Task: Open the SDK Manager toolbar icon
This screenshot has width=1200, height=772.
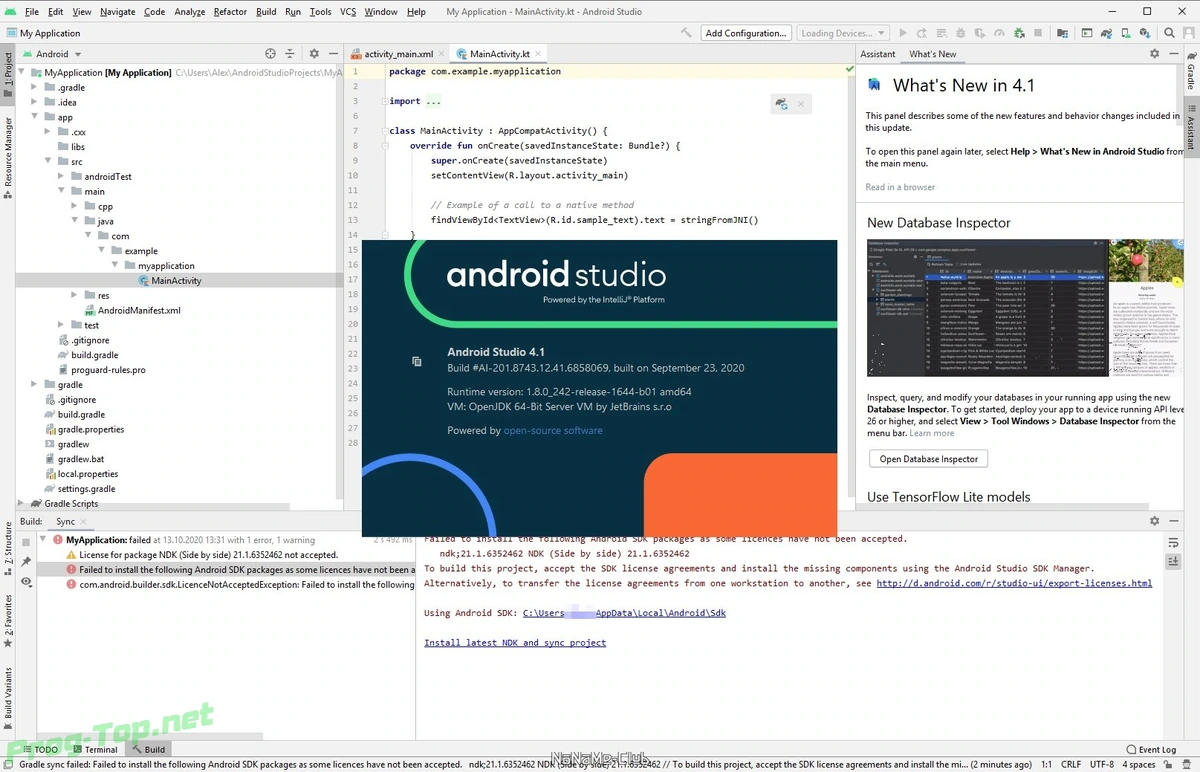Action: point(1145,33)
